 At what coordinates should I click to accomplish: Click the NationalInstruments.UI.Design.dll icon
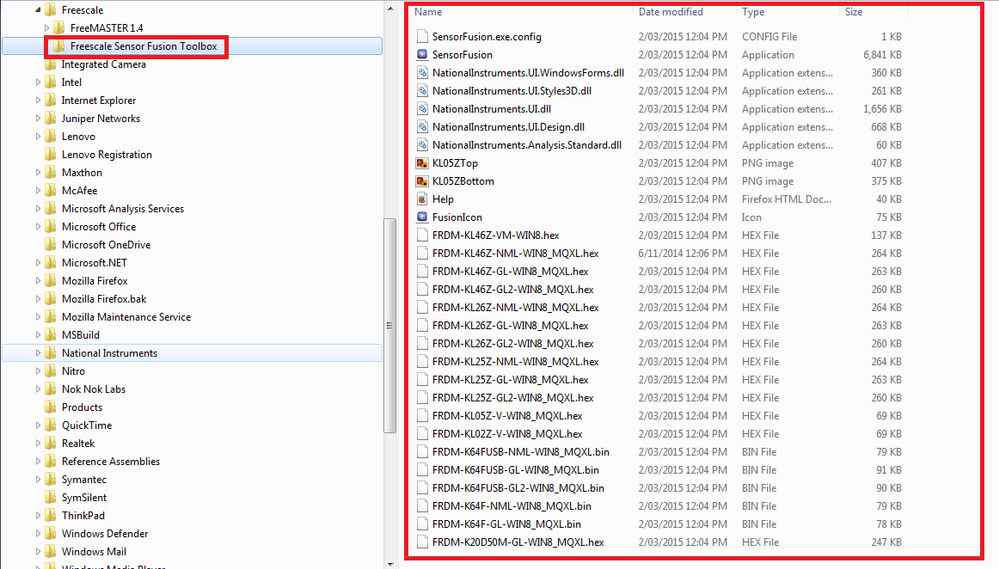click(x=422, y=127)
